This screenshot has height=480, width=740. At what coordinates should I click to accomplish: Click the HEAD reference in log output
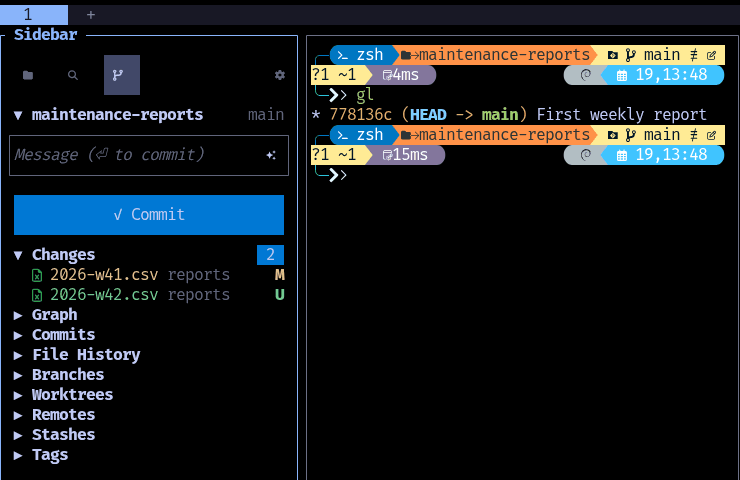(428, 115)
